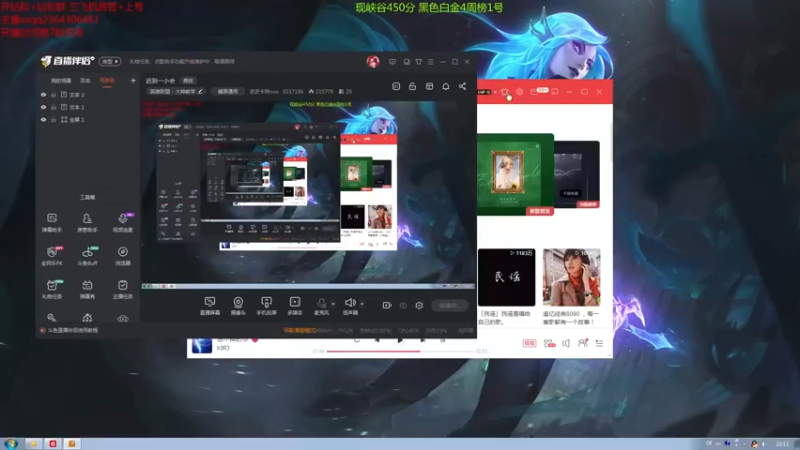This screenshot has height=450, width=800.
Task: Open the hamburger menu in 直播伴侣 title bar
Action: tap(431, 62)
